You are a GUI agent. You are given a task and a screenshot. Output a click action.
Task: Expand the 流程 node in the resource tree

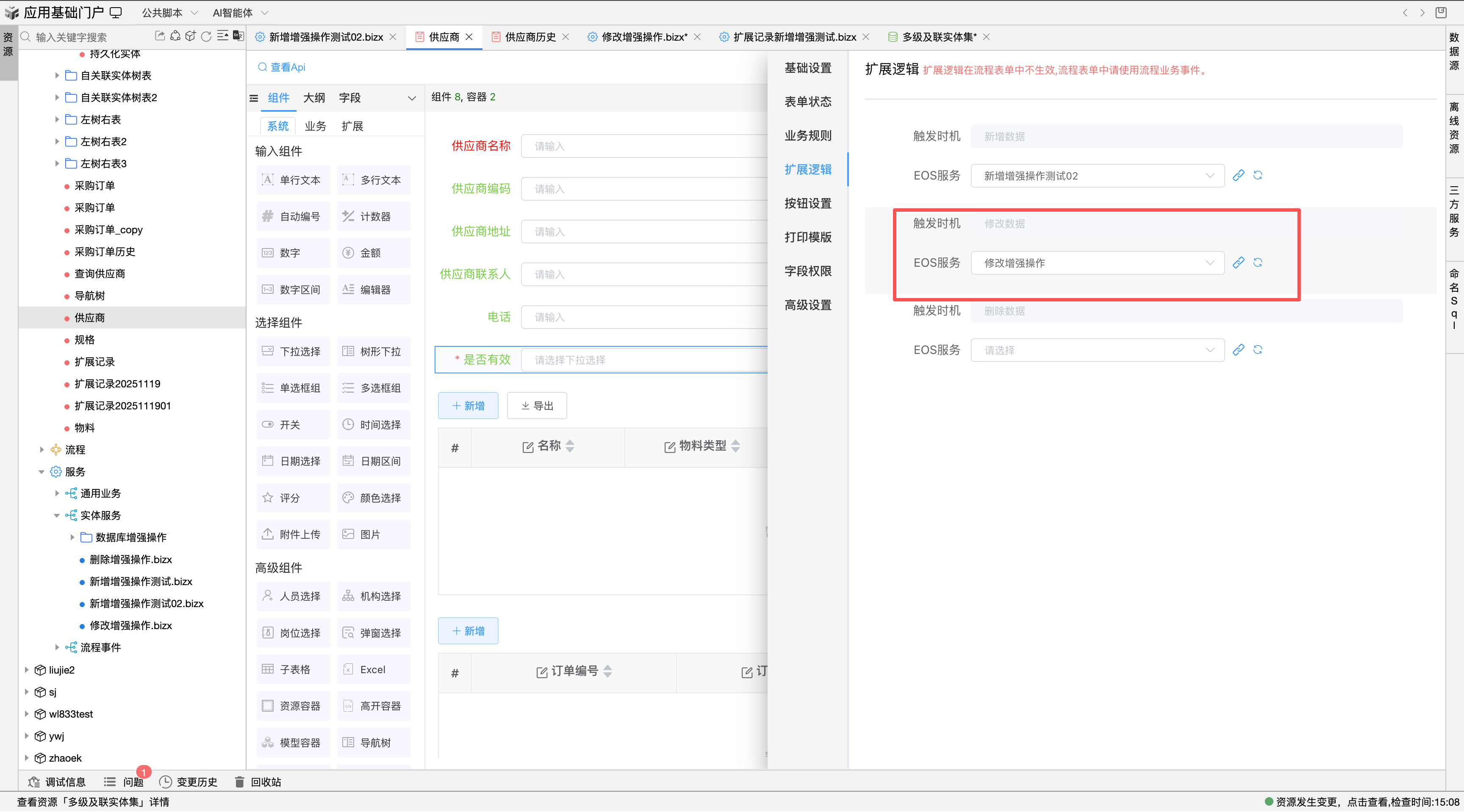(x=42, y=449)
